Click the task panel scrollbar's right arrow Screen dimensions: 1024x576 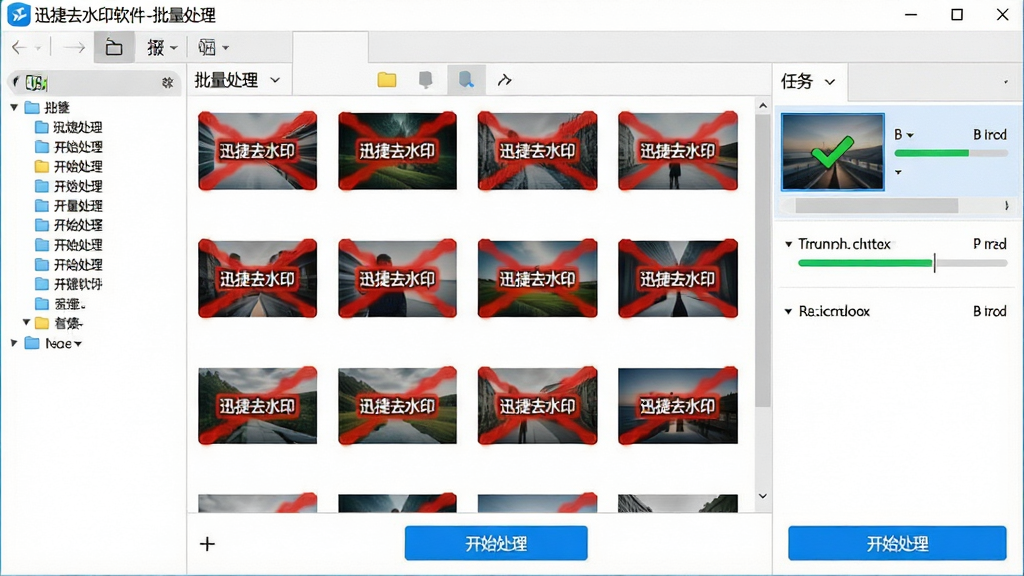[1006, 206]
